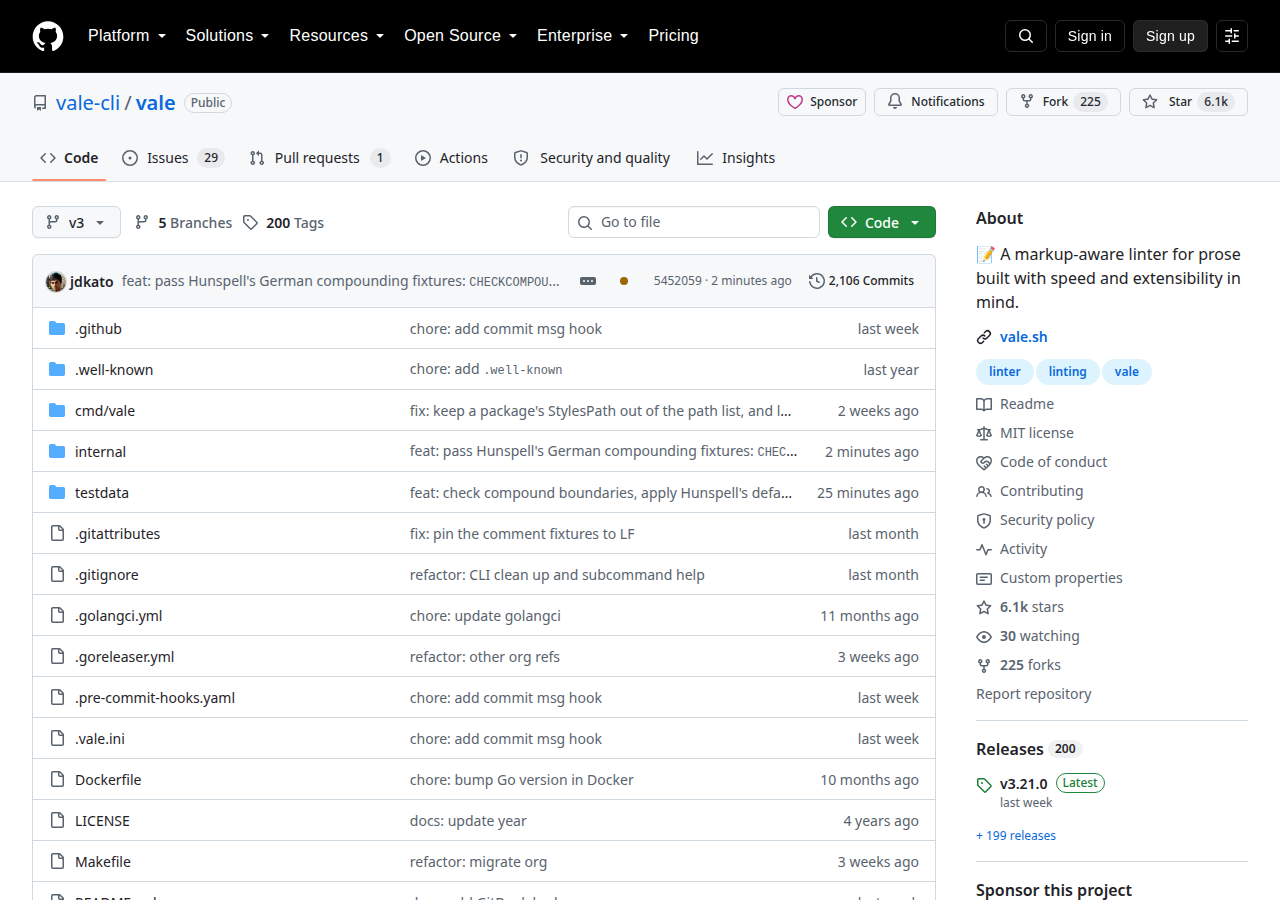Open the 2,106 Commits history
Image resolution: width=1280 pixels, height=900 pixels.
861,281
